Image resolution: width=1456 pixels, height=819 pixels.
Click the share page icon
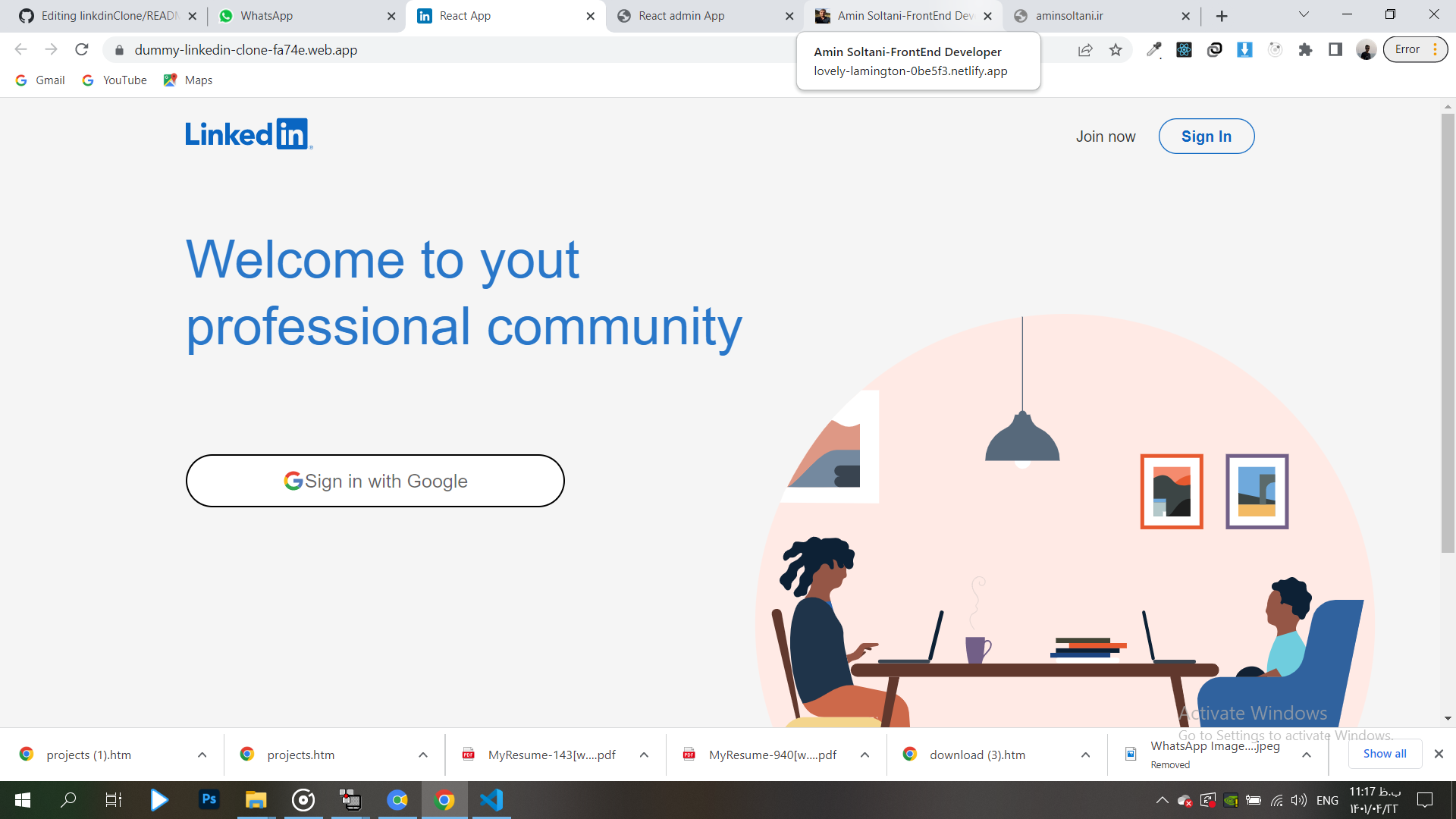1085,50
